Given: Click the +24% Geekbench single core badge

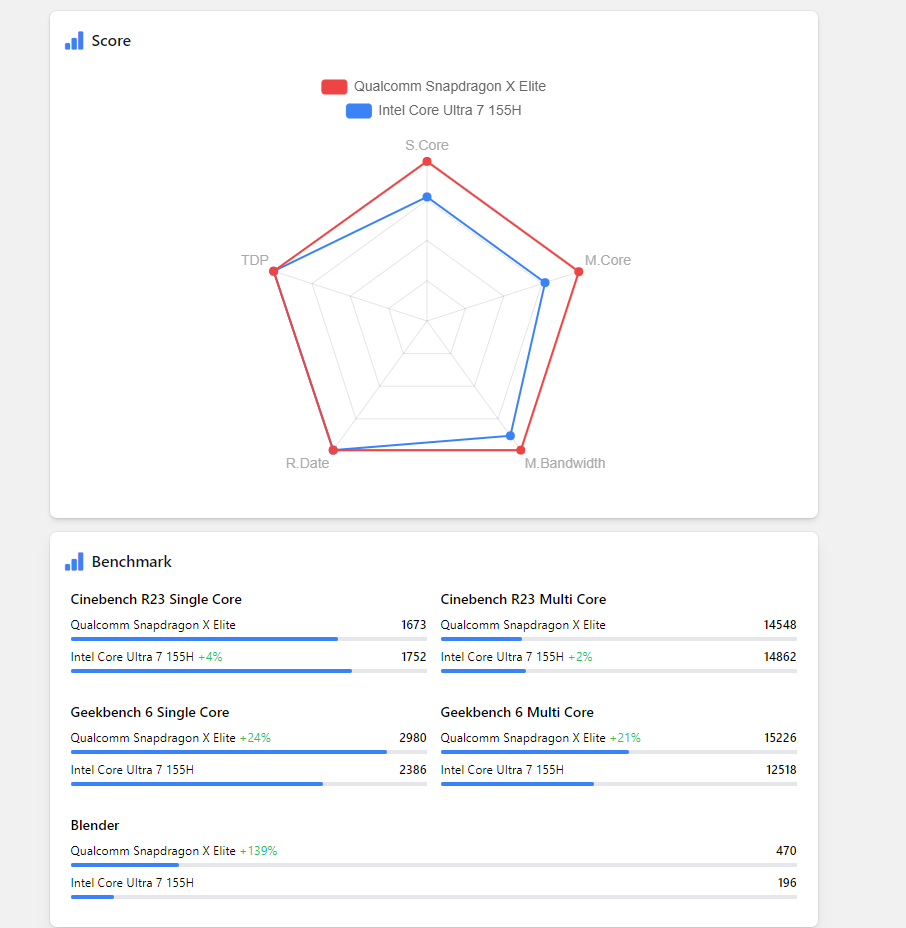Looking at the screenshot, I should 255,738.
